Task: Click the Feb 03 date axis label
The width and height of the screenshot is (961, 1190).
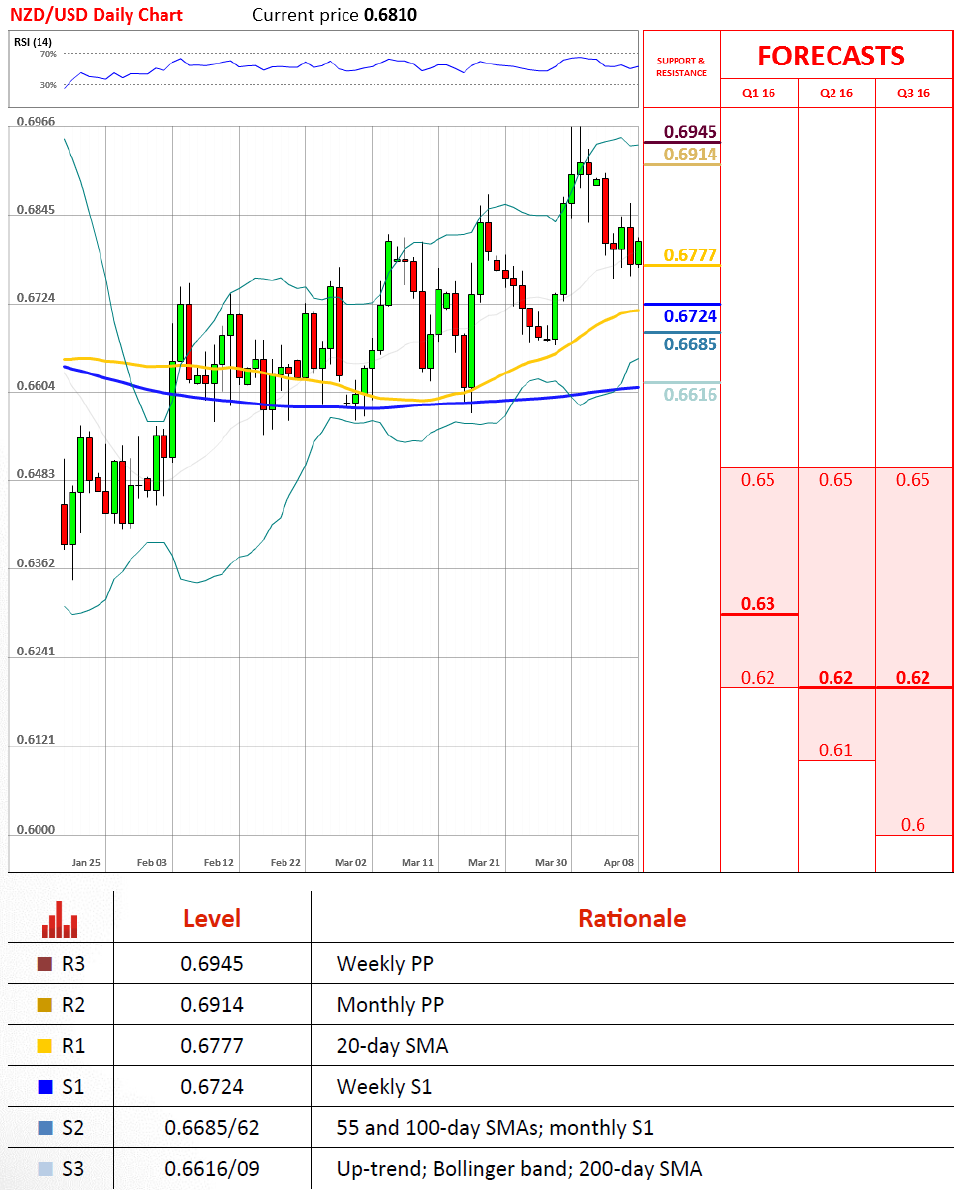Action: coord(152,862)
